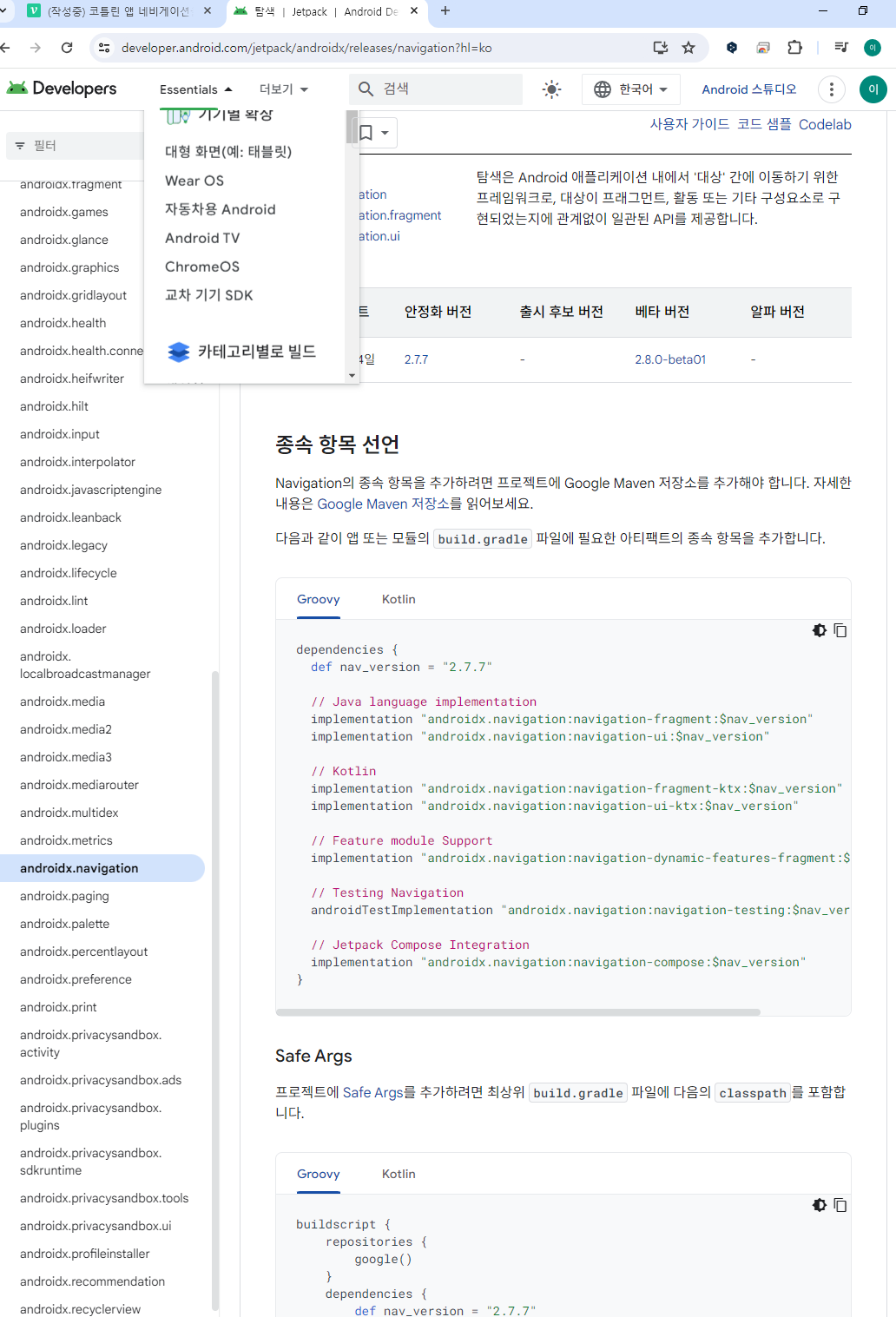The image size is (896, 1317).
Task: Switch to Kotlin tab in dependencies block
Action: point(399,599)
